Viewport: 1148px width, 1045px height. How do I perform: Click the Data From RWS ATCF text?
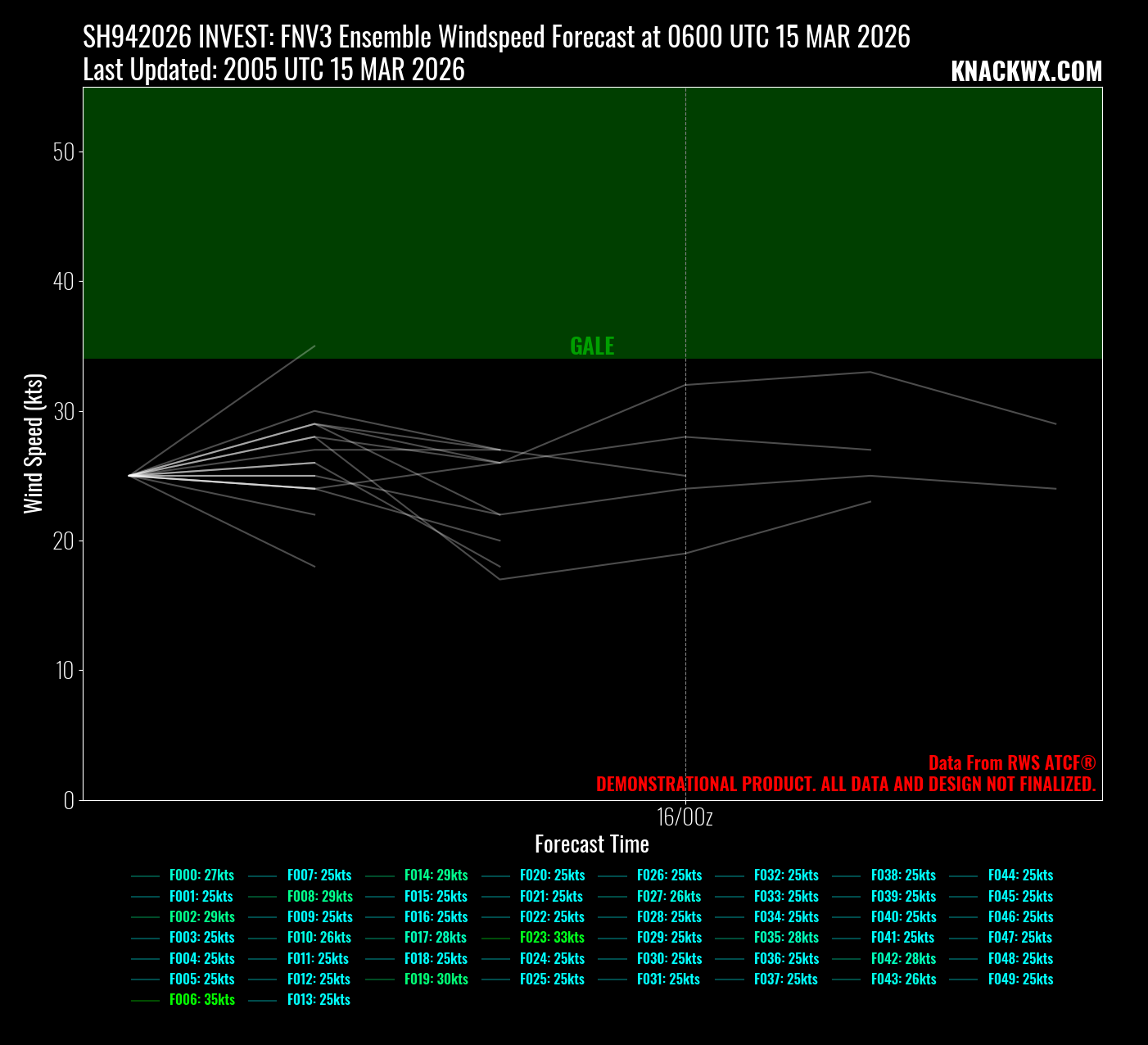click(x=1011, y=763)
